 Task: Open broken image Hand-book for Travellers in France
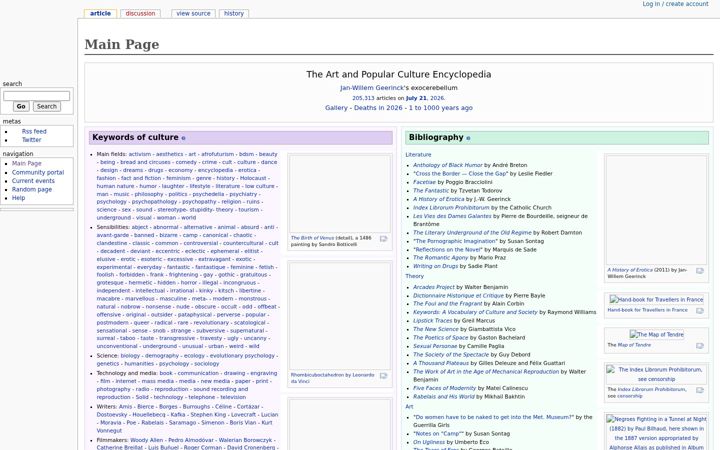656,299
